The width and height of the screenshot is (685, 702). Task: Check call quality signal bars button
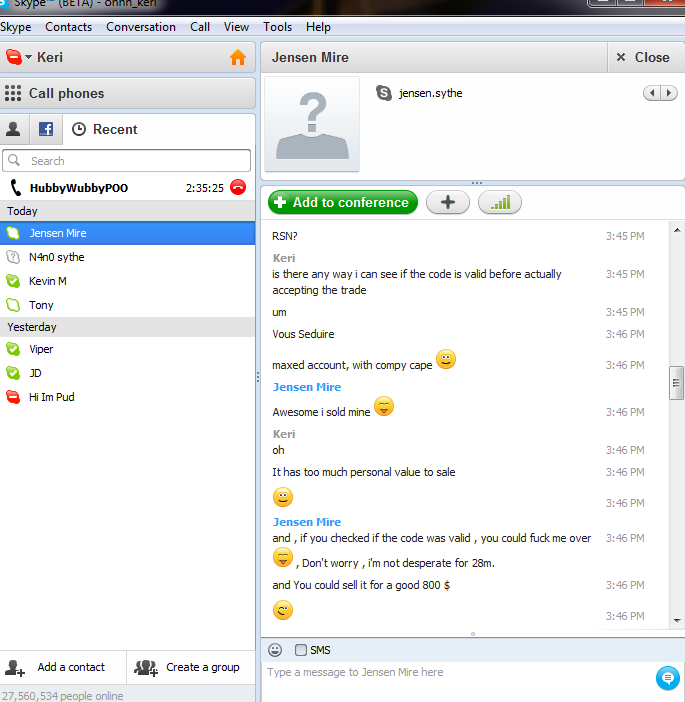pos(500,202)
